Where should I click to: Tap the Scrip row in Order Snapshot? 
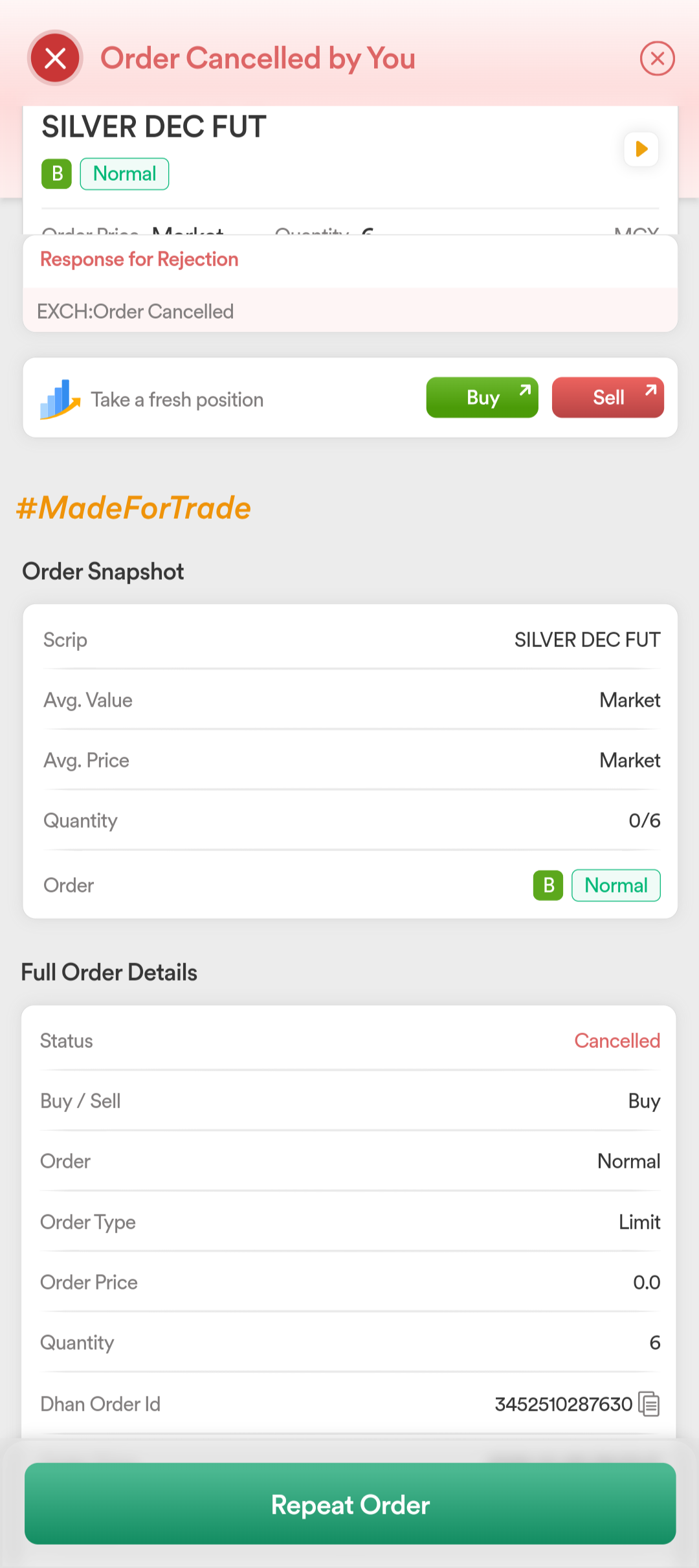[350, 640]
